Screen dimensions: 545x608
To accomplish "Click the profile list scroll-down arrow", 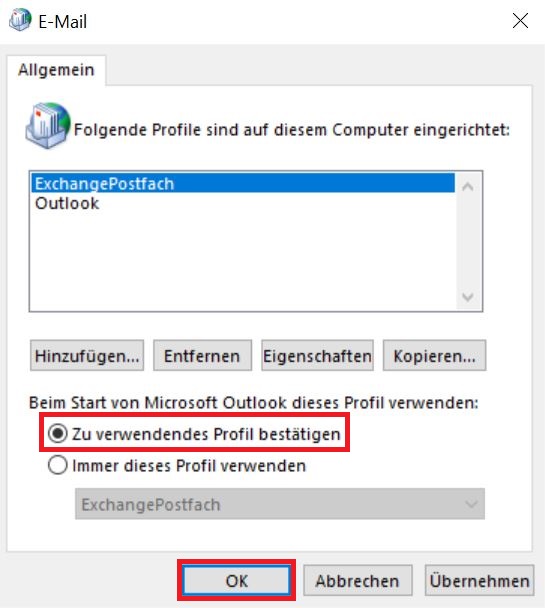I will pyautogui.click(x=468, y=297).
